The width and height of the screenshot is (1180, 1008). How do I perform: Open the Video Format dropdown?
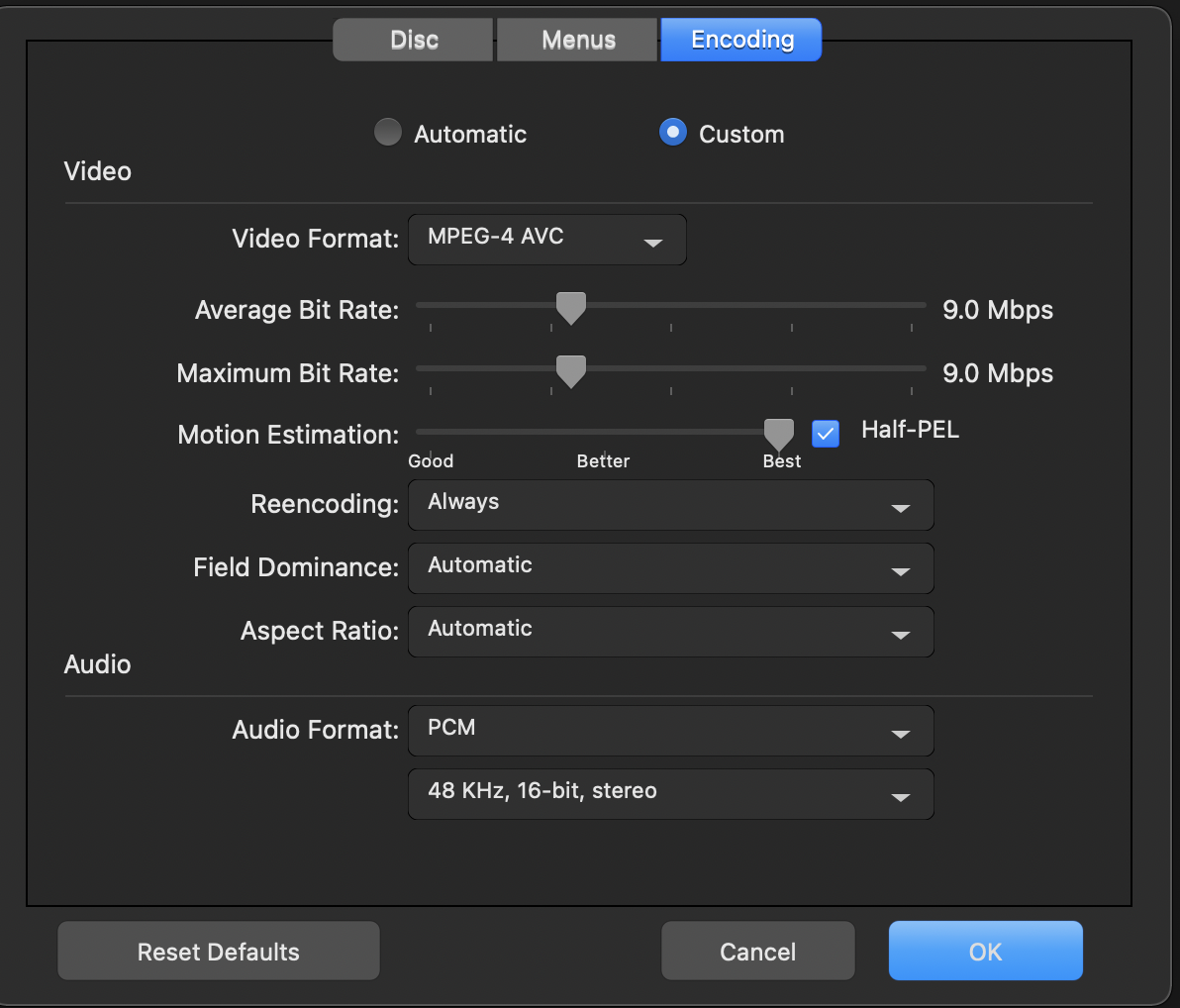pyautogui.click(x=546, y=239)
